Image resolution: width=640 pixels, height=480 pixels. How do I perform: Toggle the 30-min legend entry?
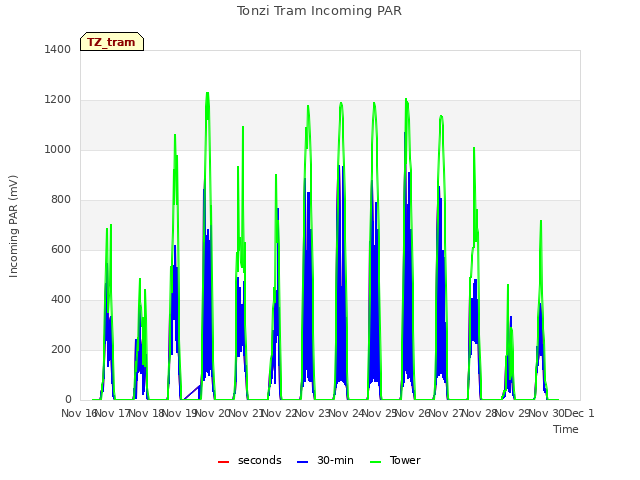click(325, 460)
